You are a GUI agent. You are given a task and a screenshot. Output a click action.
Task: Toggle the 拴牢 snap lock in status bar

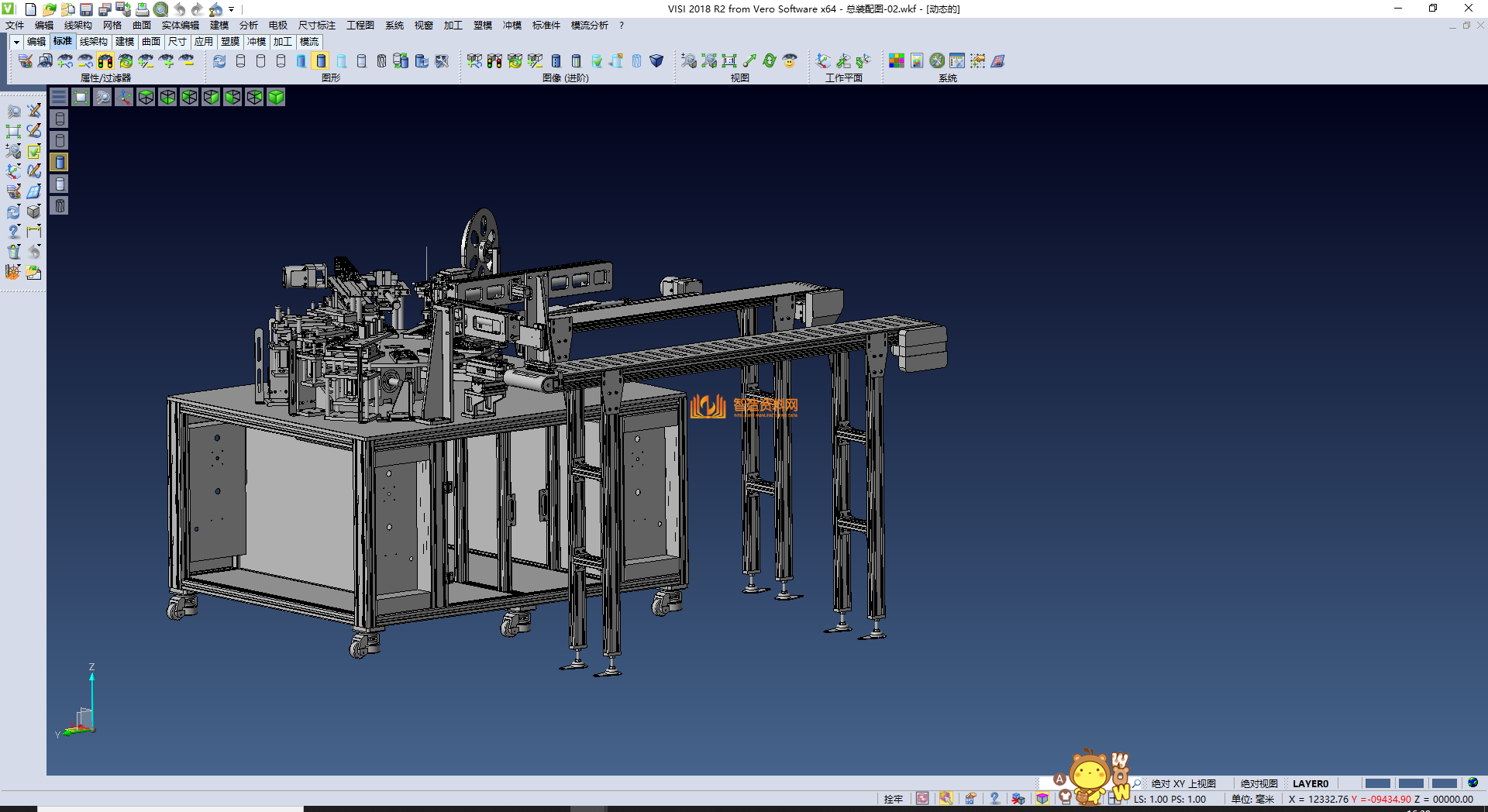pos(893,799)
